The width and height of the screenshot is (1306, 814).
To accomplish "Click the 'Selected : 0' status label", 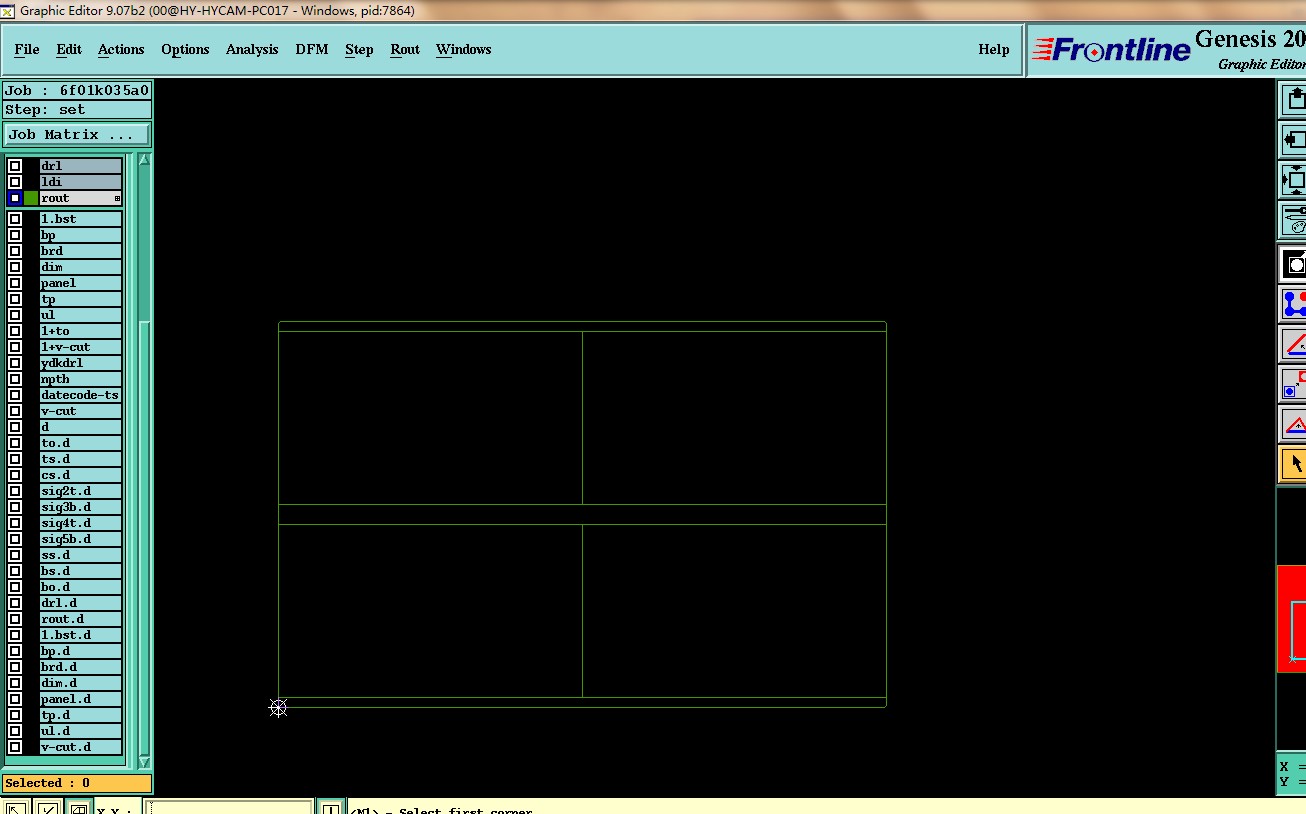I will tap(77, 783).
